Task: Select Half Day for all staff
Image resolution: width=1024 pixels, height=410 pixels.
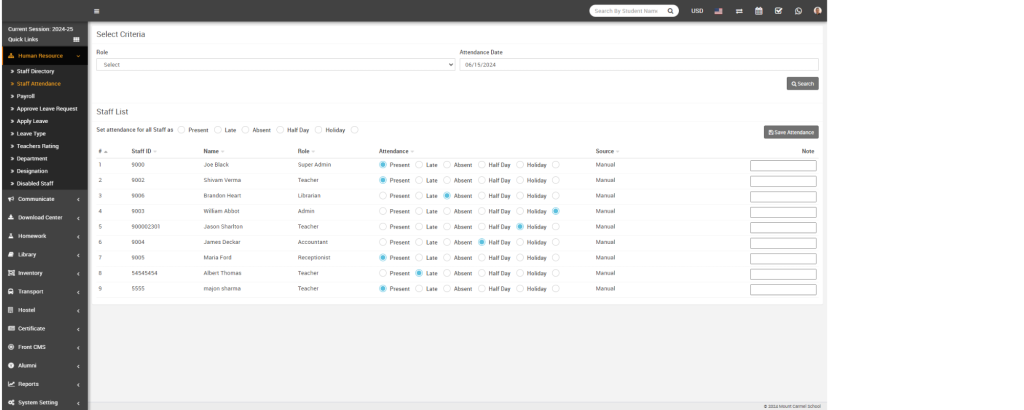Action: (281, 130)
